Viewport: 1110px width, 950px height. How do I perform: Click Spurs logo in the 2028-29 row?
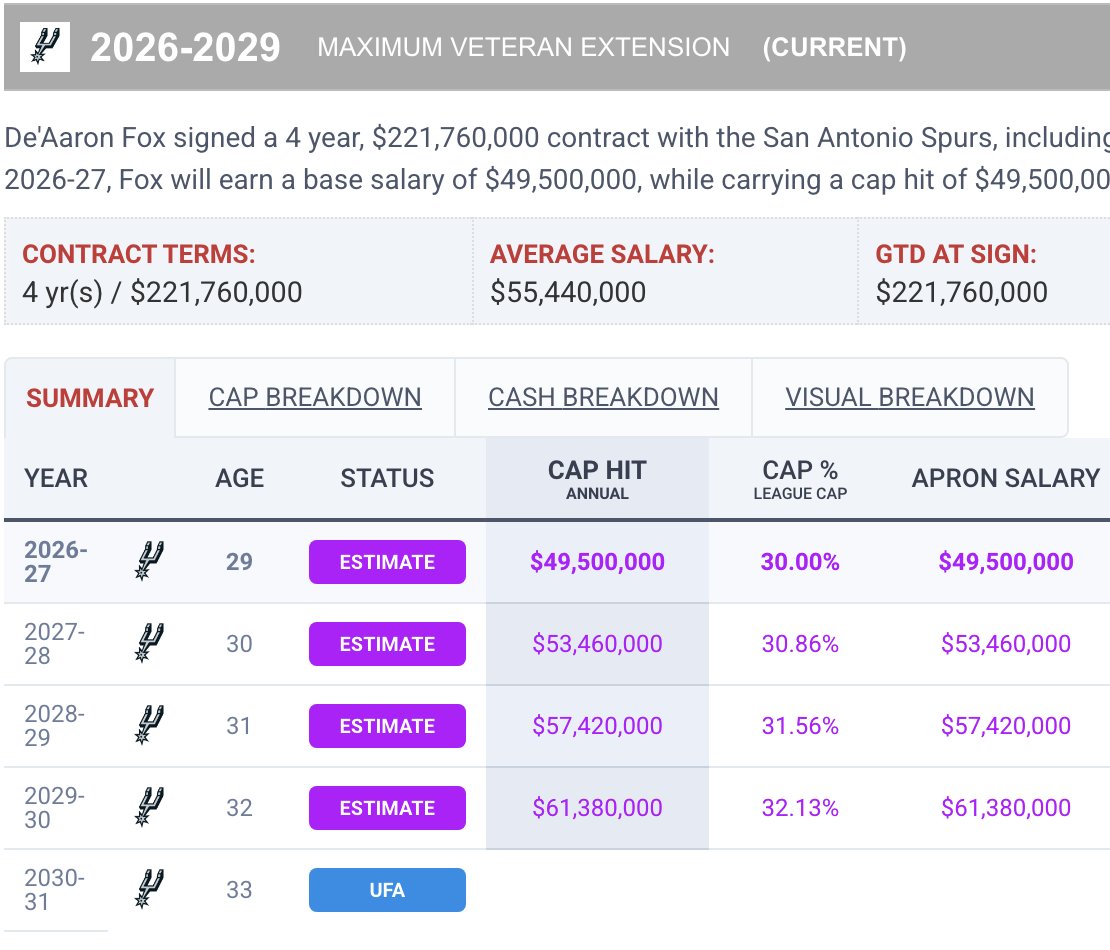pyautogui.click(x=149, y=725)
